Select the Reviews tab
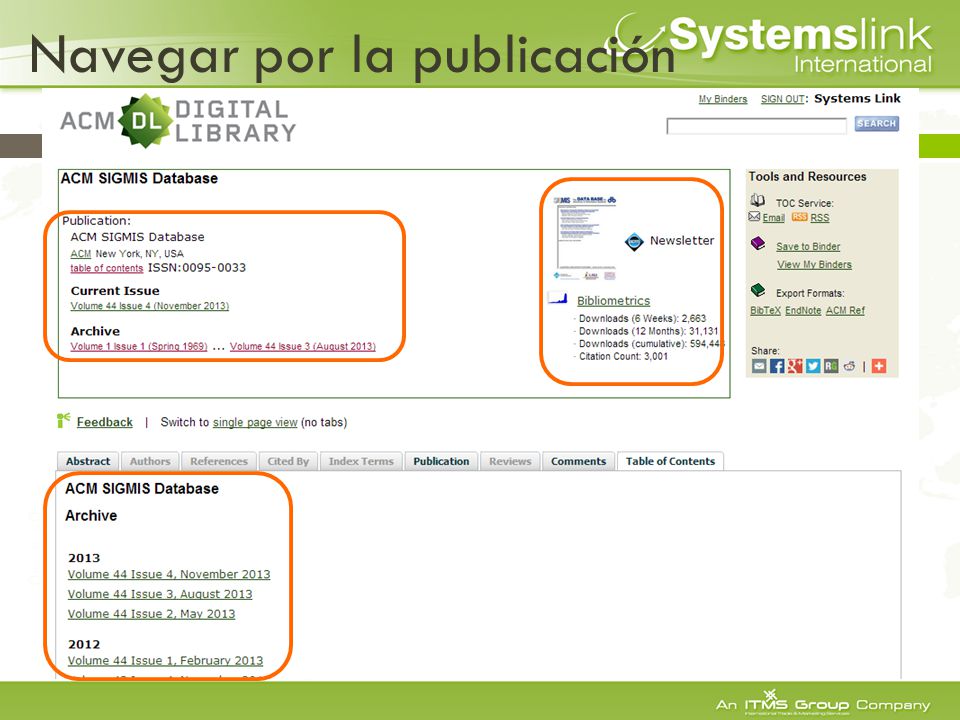Image resolution: width=960 pixels, height=720 pixels. point(510,461)
